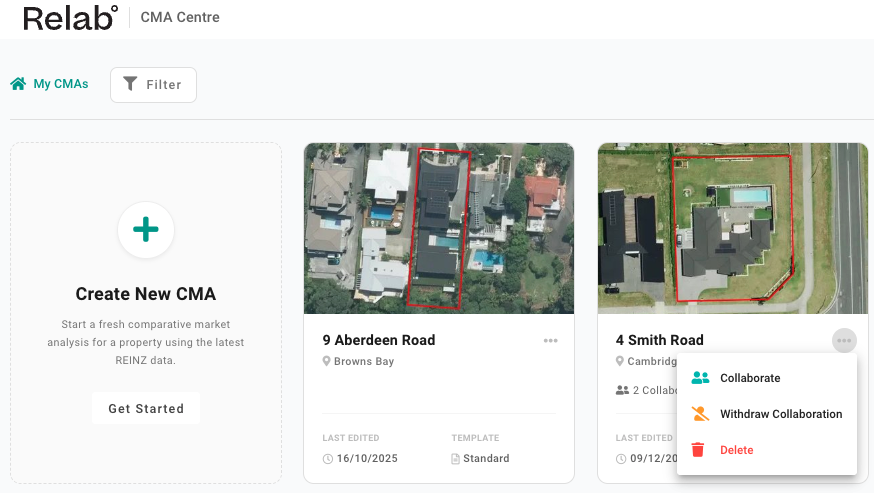Screen dimensions: 874x493
Task: Open the Filter dropdown
Action: click(x=153, y=85)
